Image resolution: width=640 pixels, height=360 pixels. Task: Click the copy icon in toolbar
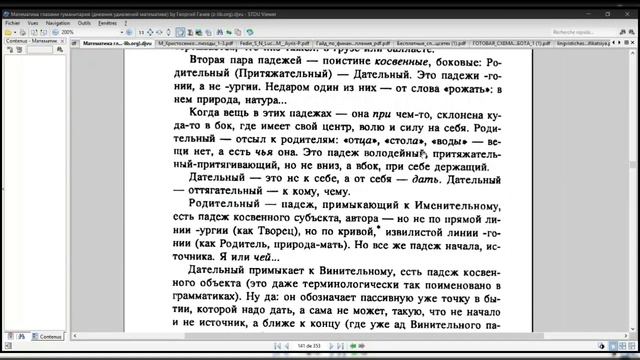[x=208, y=33]
